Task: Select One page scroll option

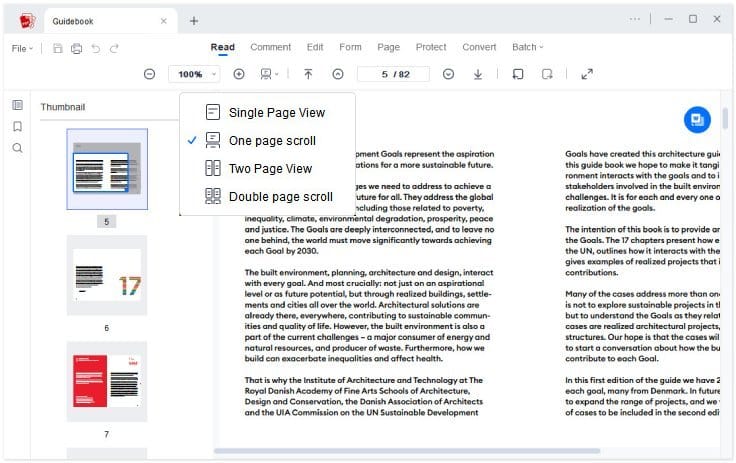Action: coord(267,140)
